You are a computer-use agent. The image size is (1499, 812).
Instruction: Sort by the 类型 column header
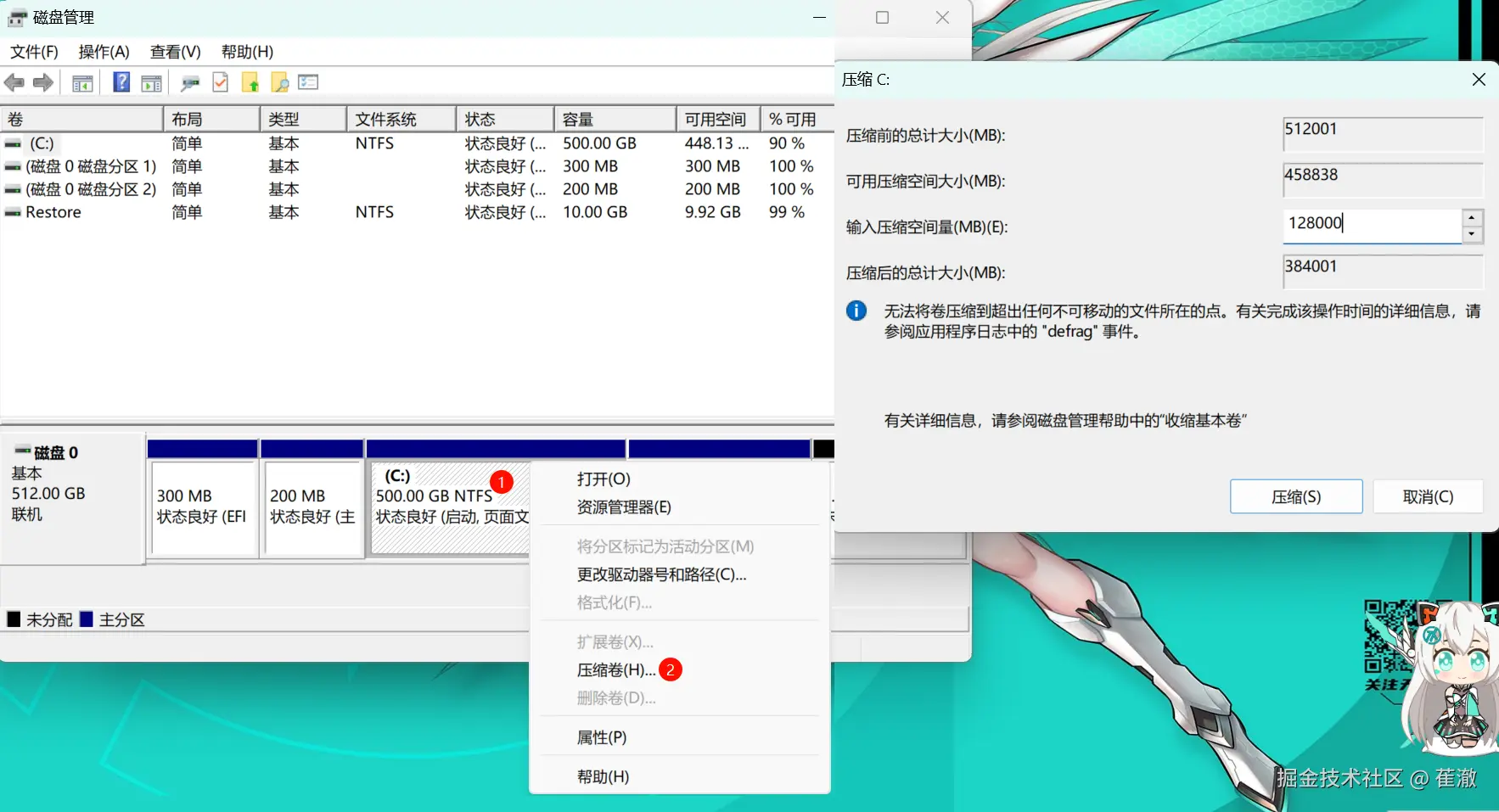pos(304,120)
